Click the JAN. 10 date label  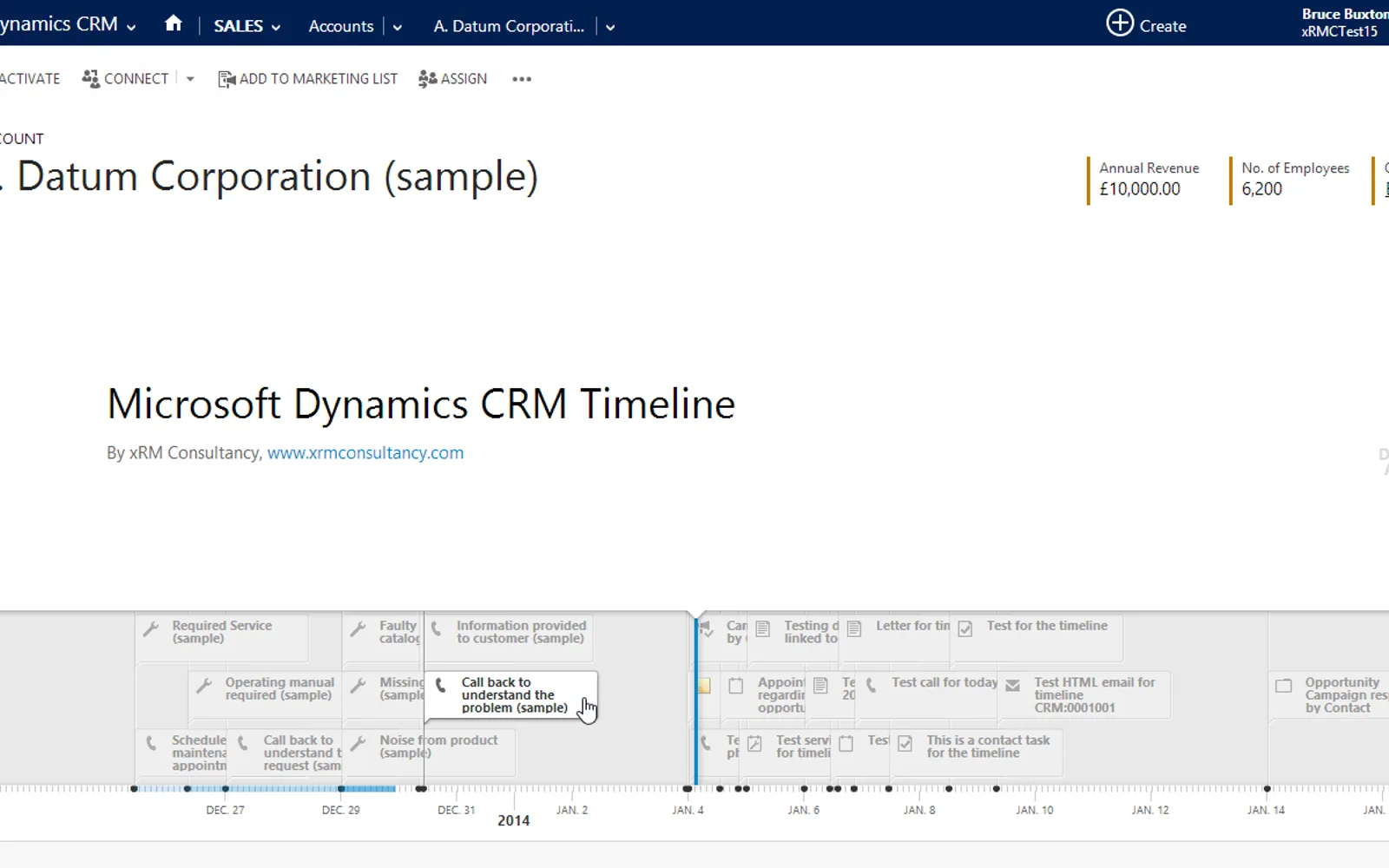(x=1034, y=810)
